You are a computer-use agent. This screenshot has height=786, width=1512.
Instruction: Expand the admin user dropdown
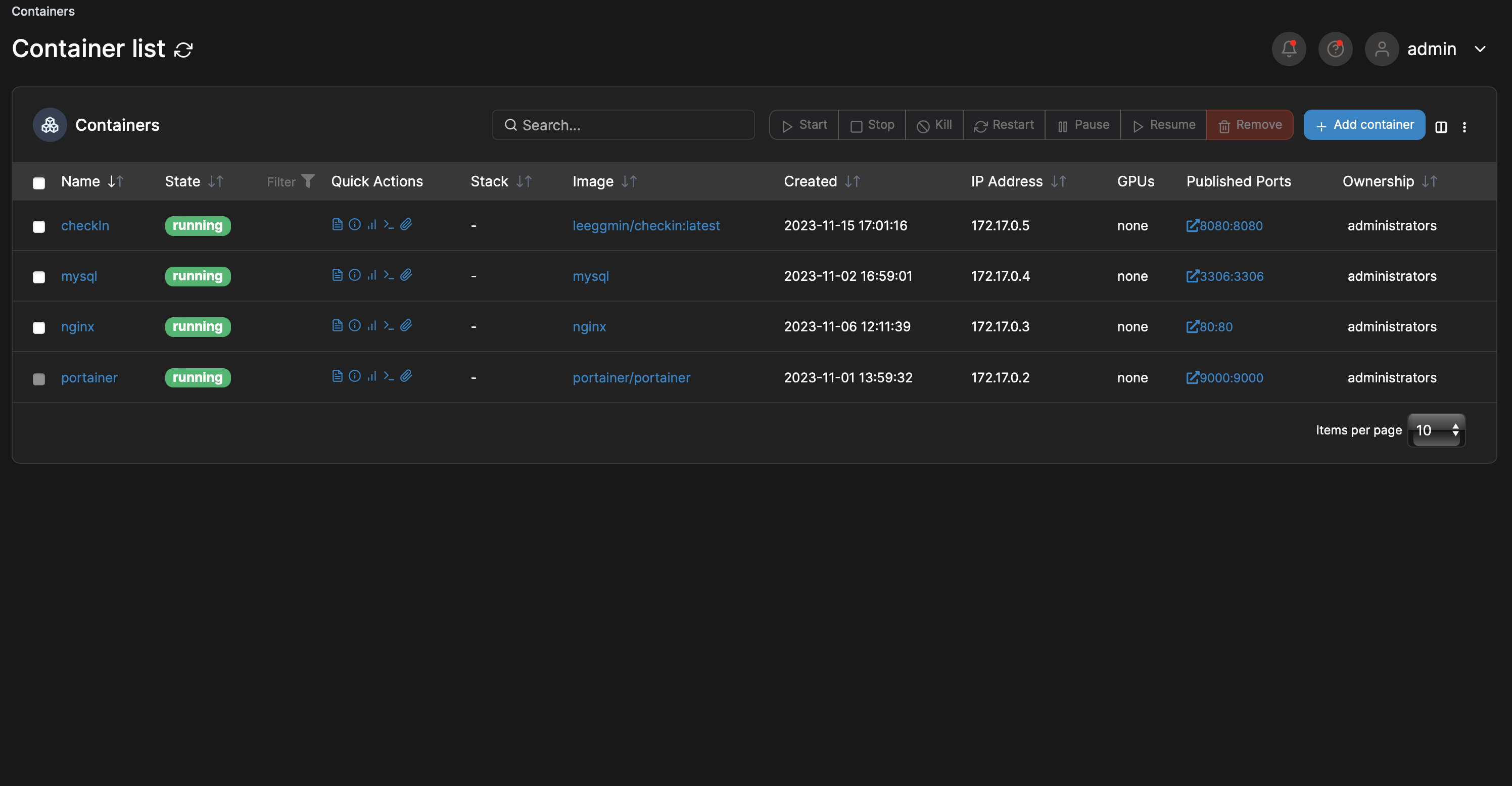click(x=1480, y=48)
